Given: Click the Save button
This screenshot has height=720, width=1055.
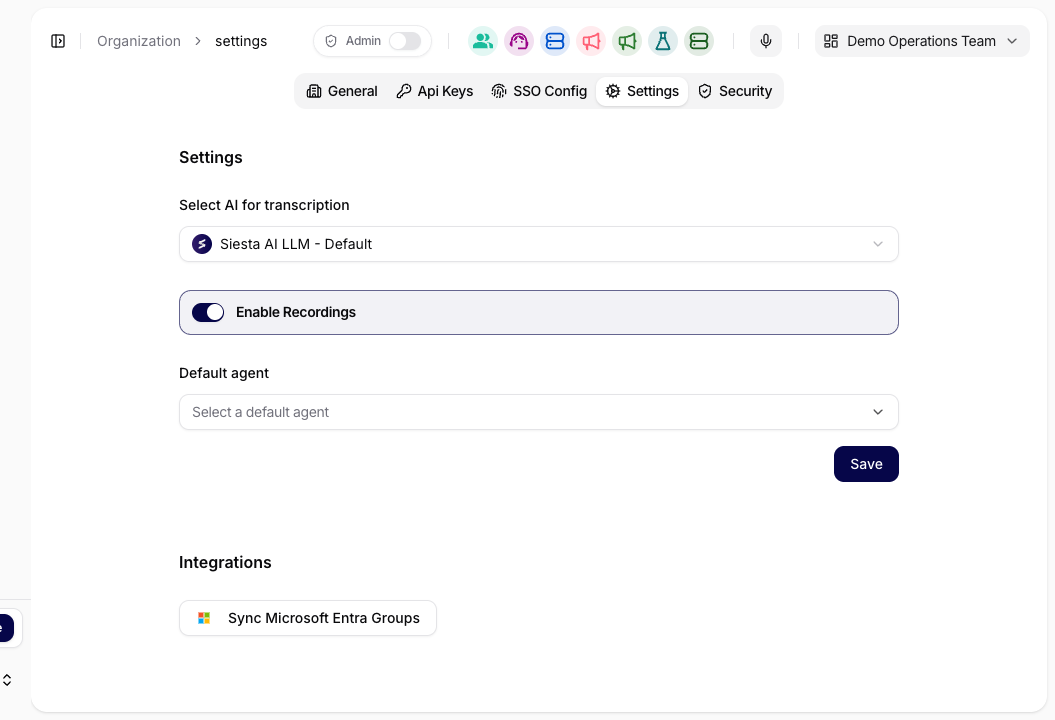Looking at the screenshot, I should click(x=866, y=464).
